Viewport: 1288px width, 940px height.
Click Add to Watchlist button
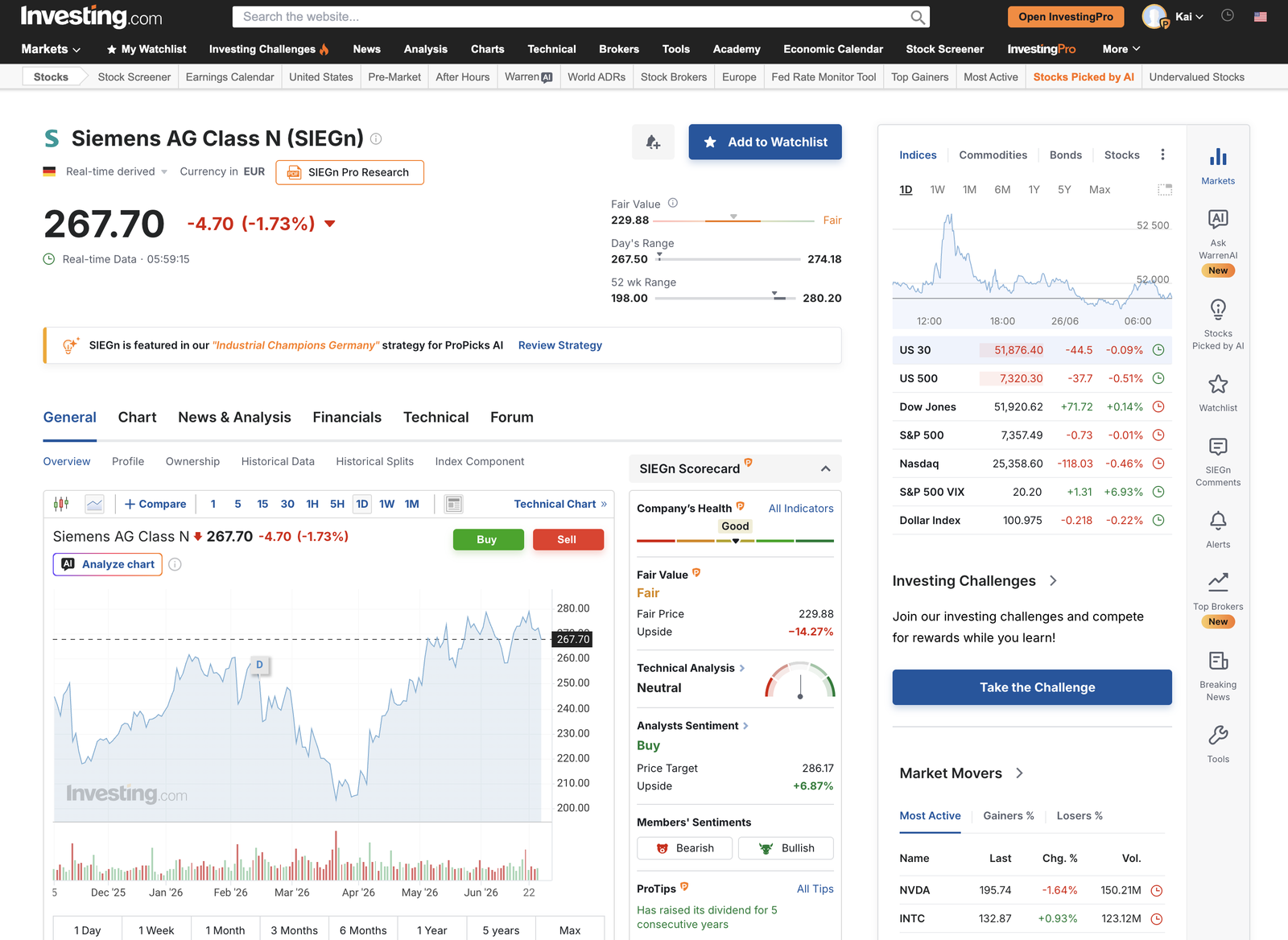(765, 142)
